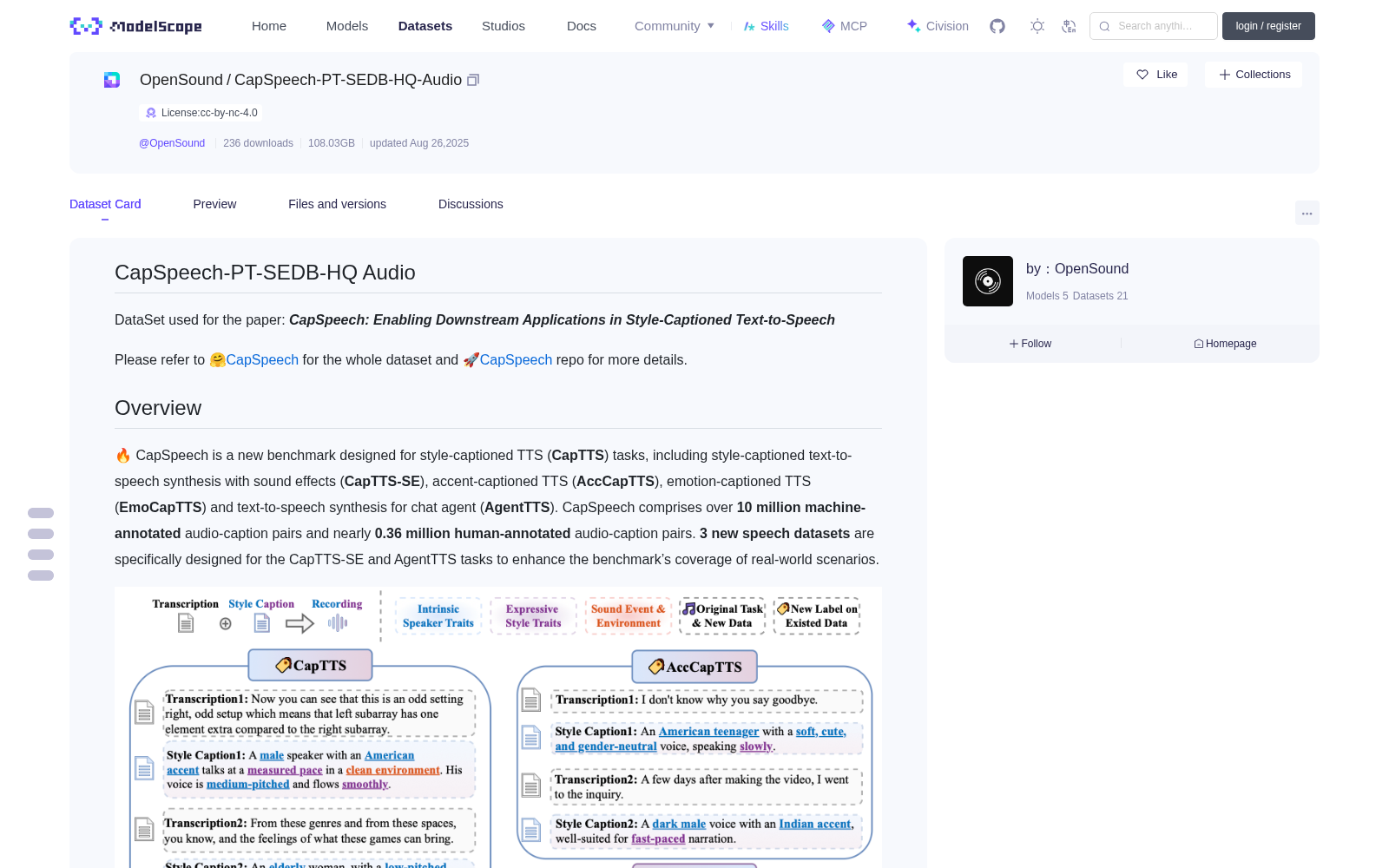Copy dataset name with copy icon

point(473,80)
